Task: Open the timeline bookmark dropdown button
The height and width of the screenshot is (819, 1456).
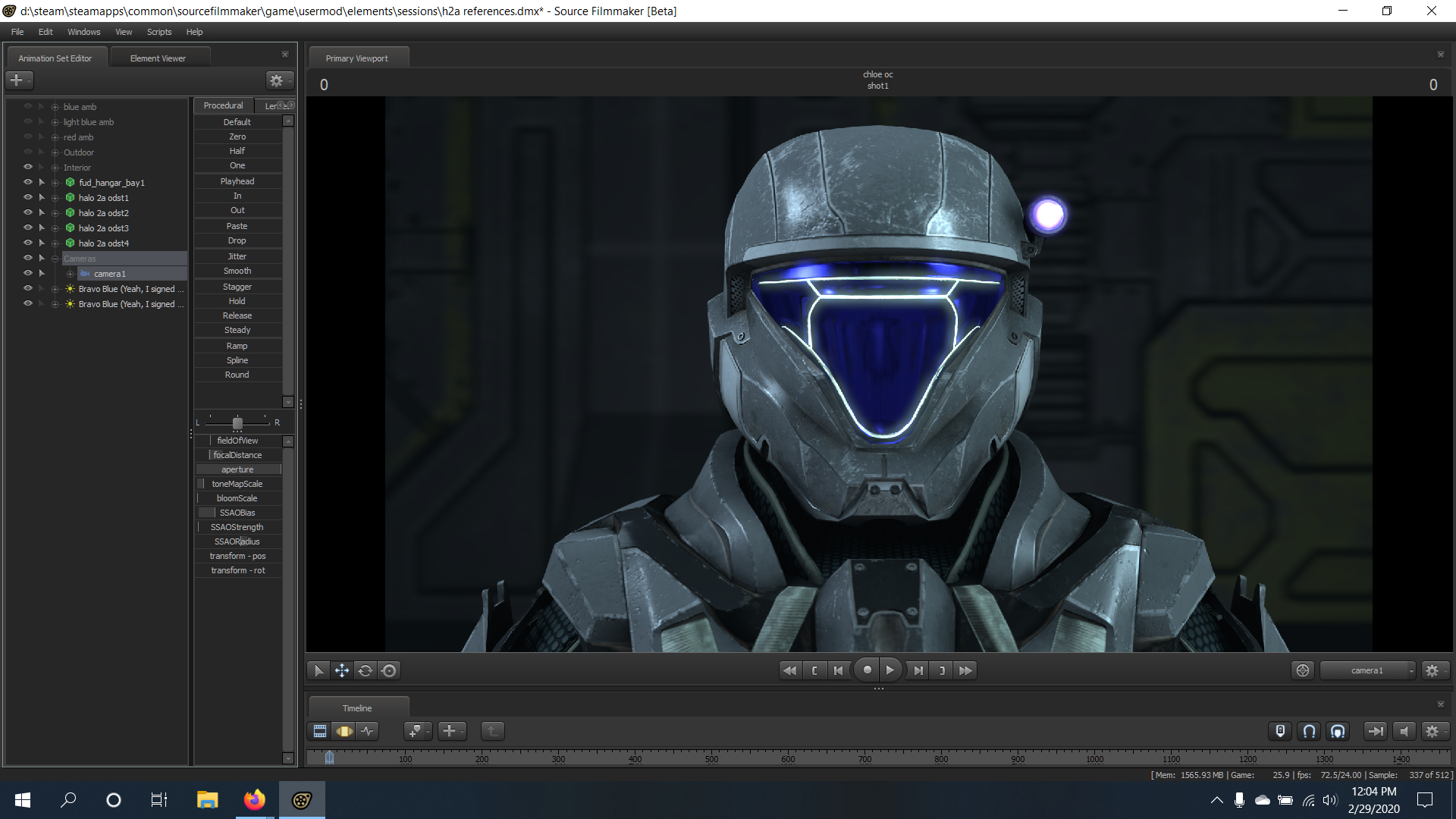Action: click(x=418, y=731)
